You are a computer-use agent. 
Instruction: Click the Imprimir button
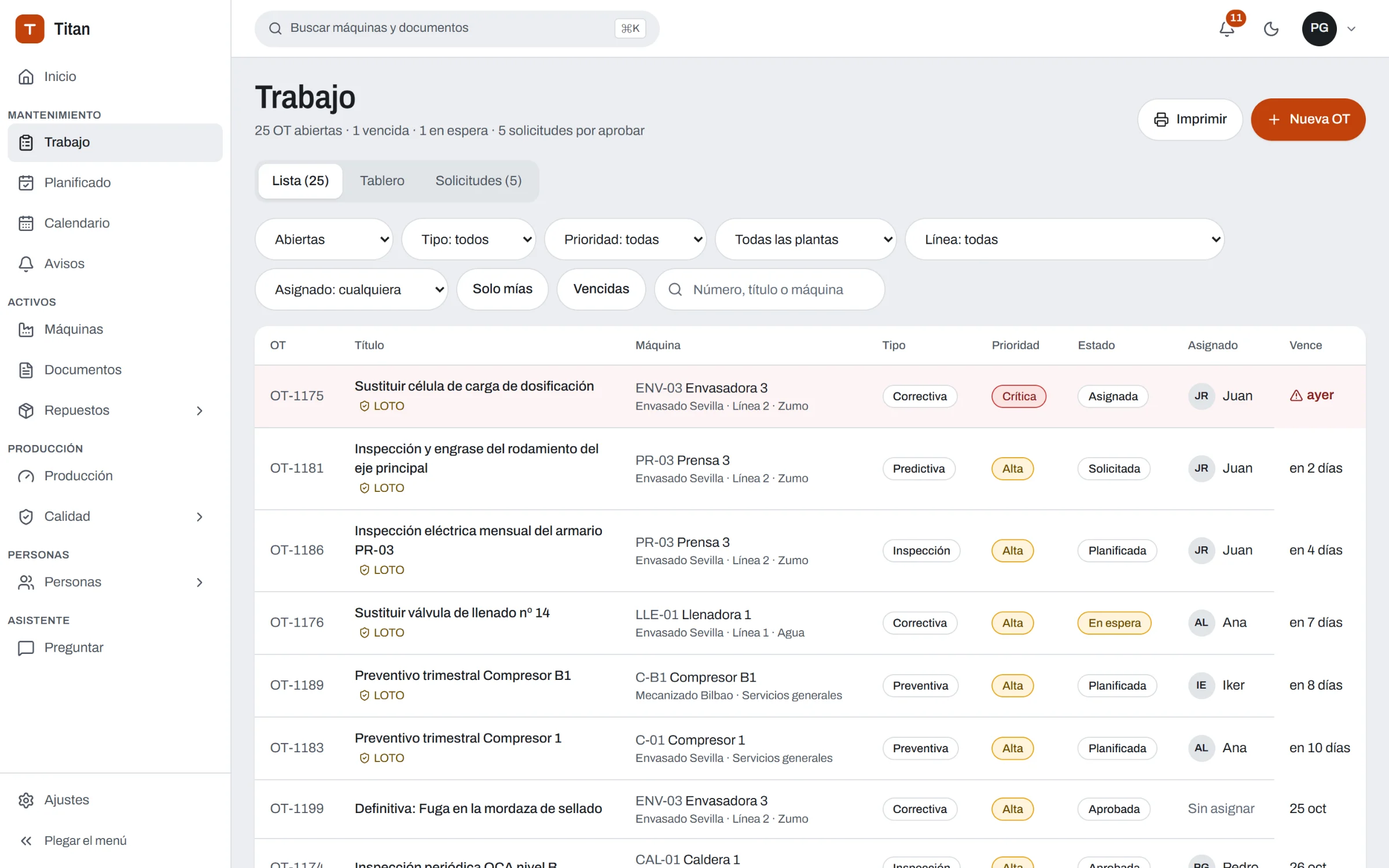click(1190, 119)
